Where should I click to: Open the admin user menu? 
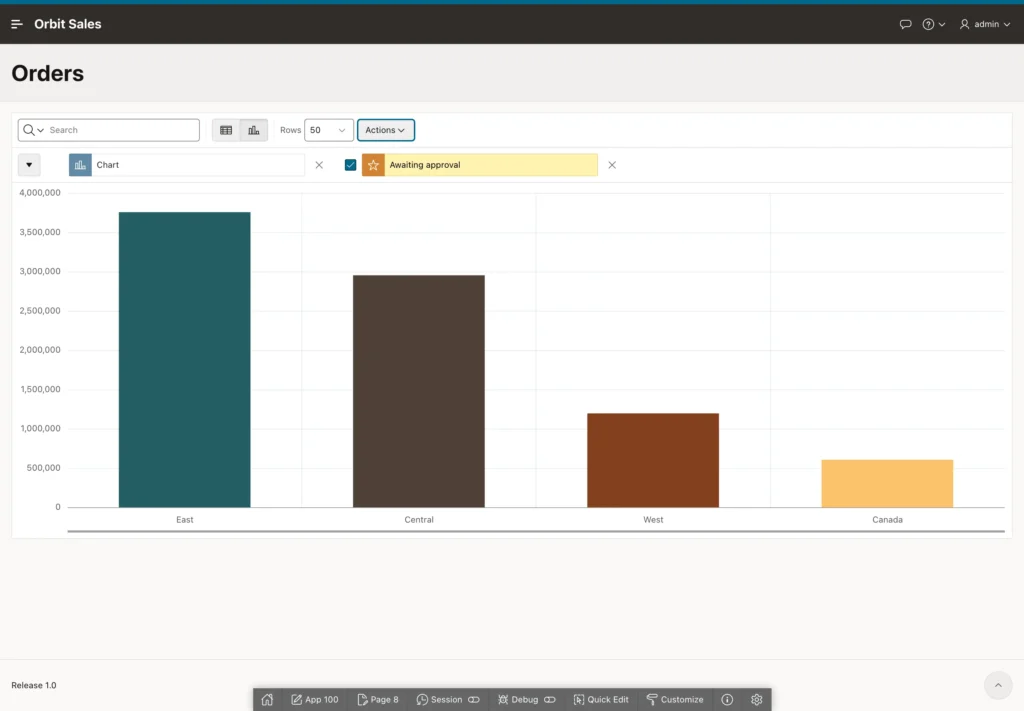coord(985,24)
